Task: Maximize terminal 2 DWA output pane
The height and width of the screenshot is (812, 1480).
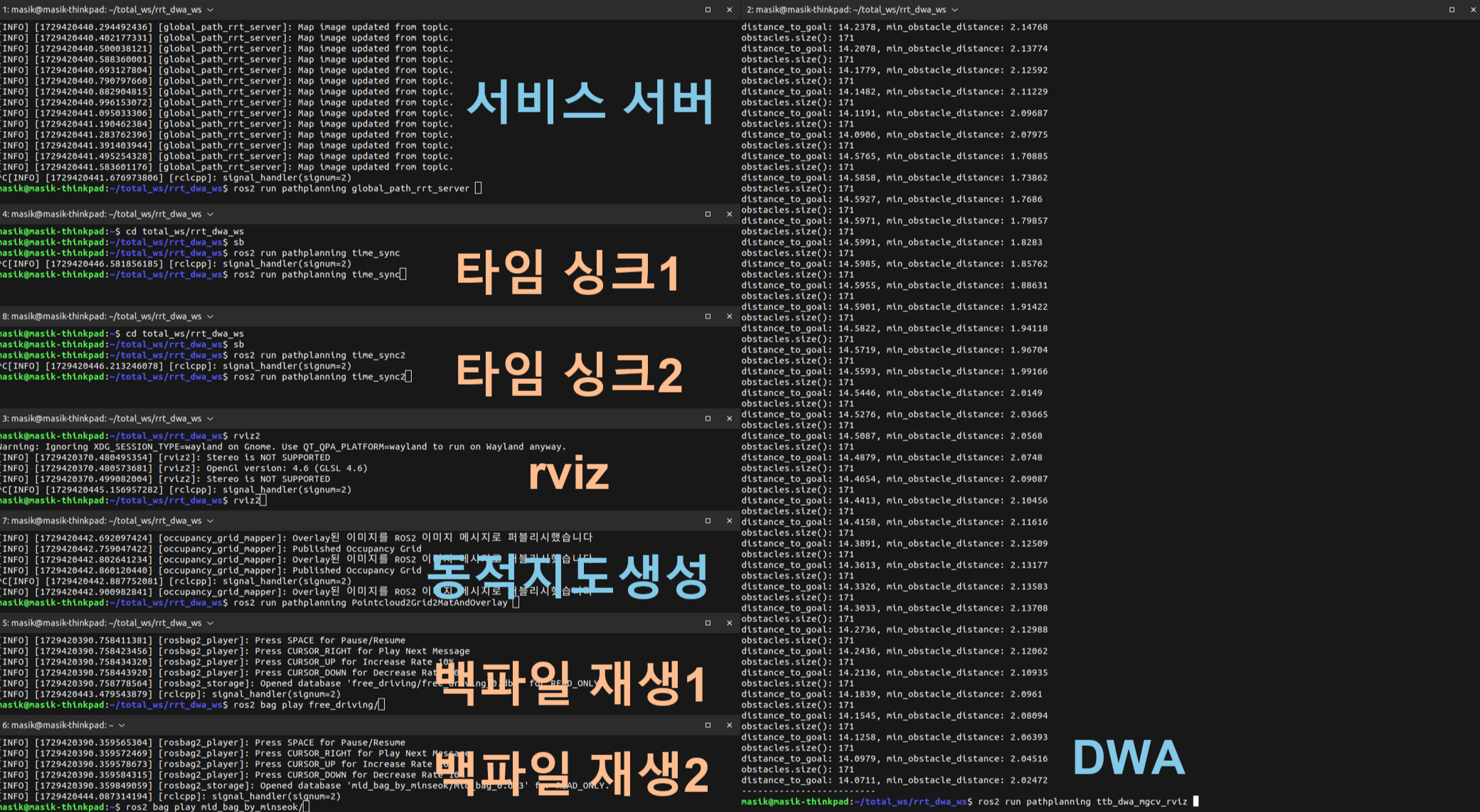Action: pyautogui.click(x=1452, y=10)
